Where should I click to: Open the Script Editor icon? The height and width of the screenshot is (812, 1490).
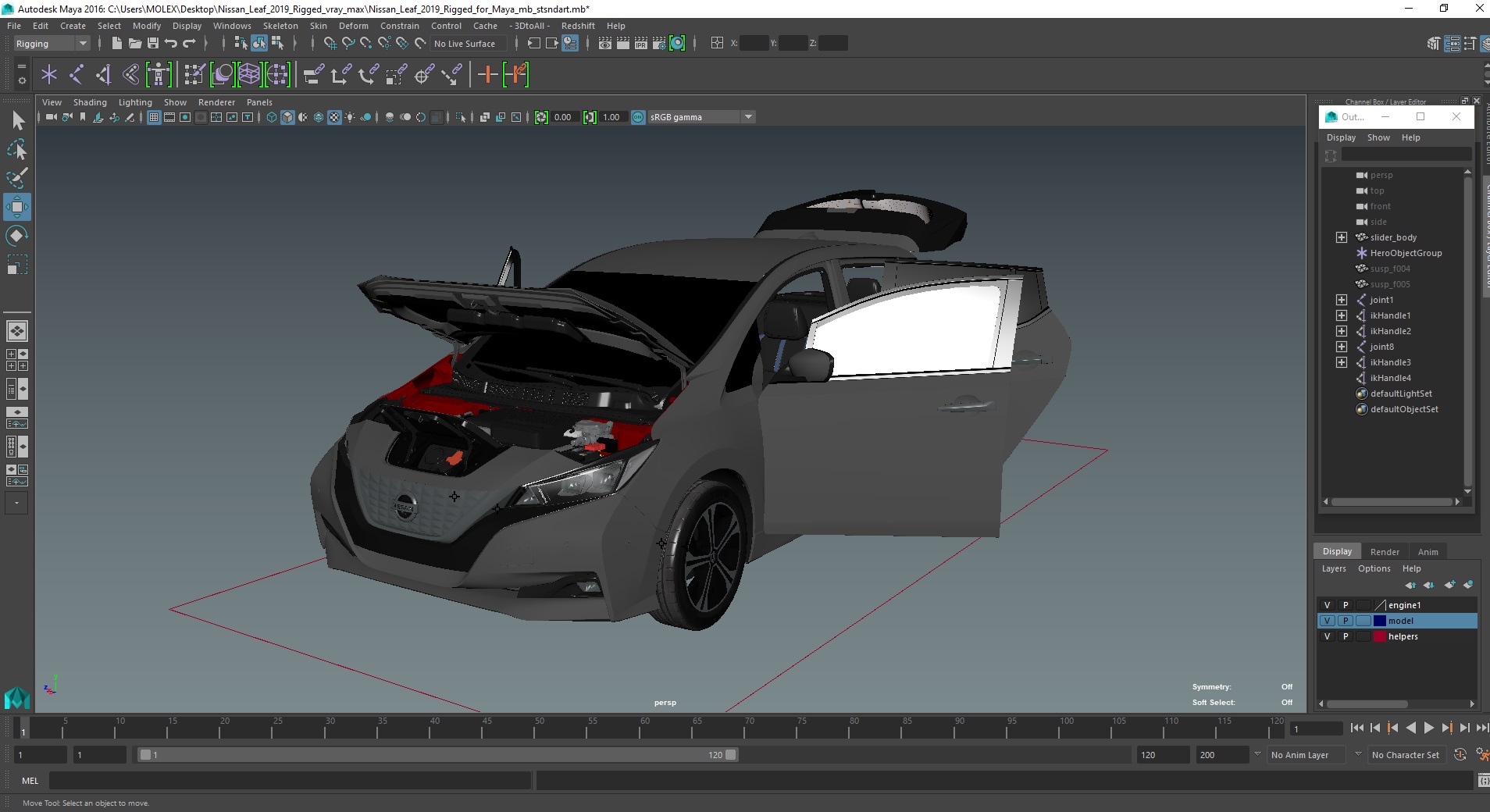click(x=1484, y=781)
